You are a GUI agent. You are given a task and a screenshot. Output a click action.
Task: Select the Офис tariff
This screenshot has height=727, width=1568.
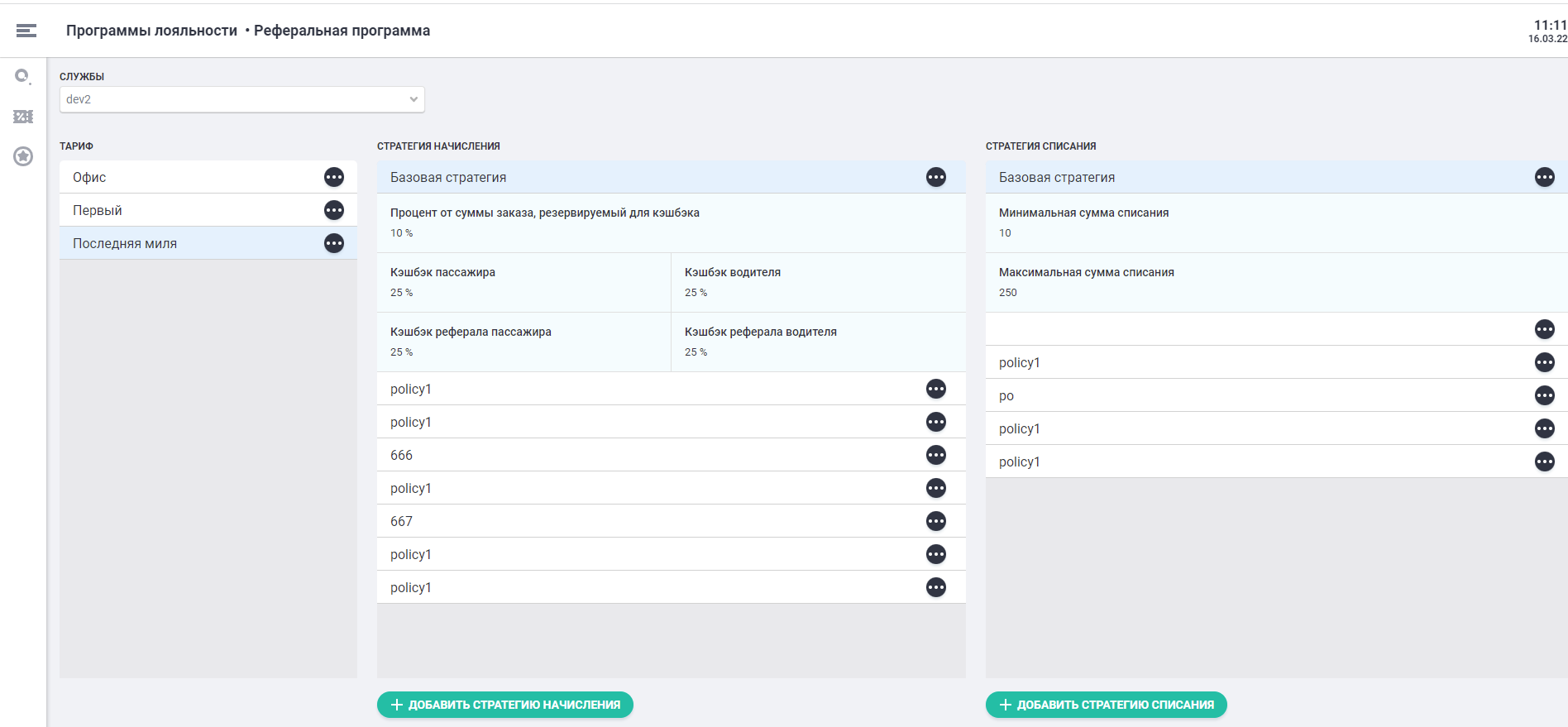click(x=190, y=177)
